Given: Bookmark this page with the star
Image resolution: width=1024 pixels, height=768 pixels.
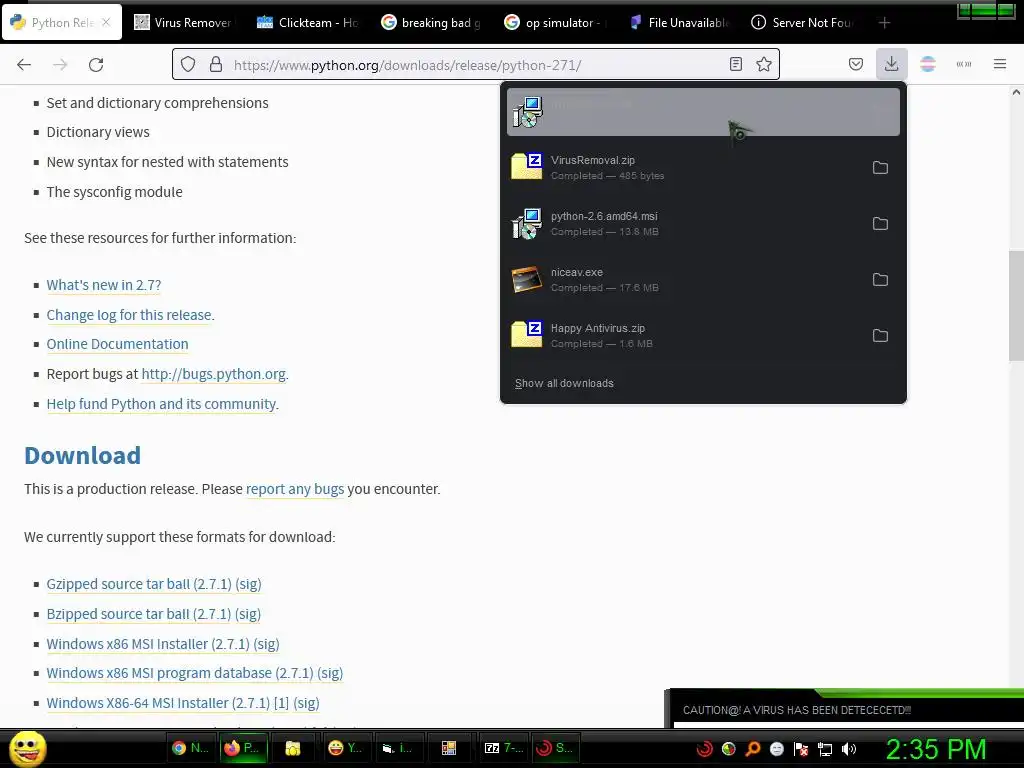Looking at the screenshot, I should 764,64.
